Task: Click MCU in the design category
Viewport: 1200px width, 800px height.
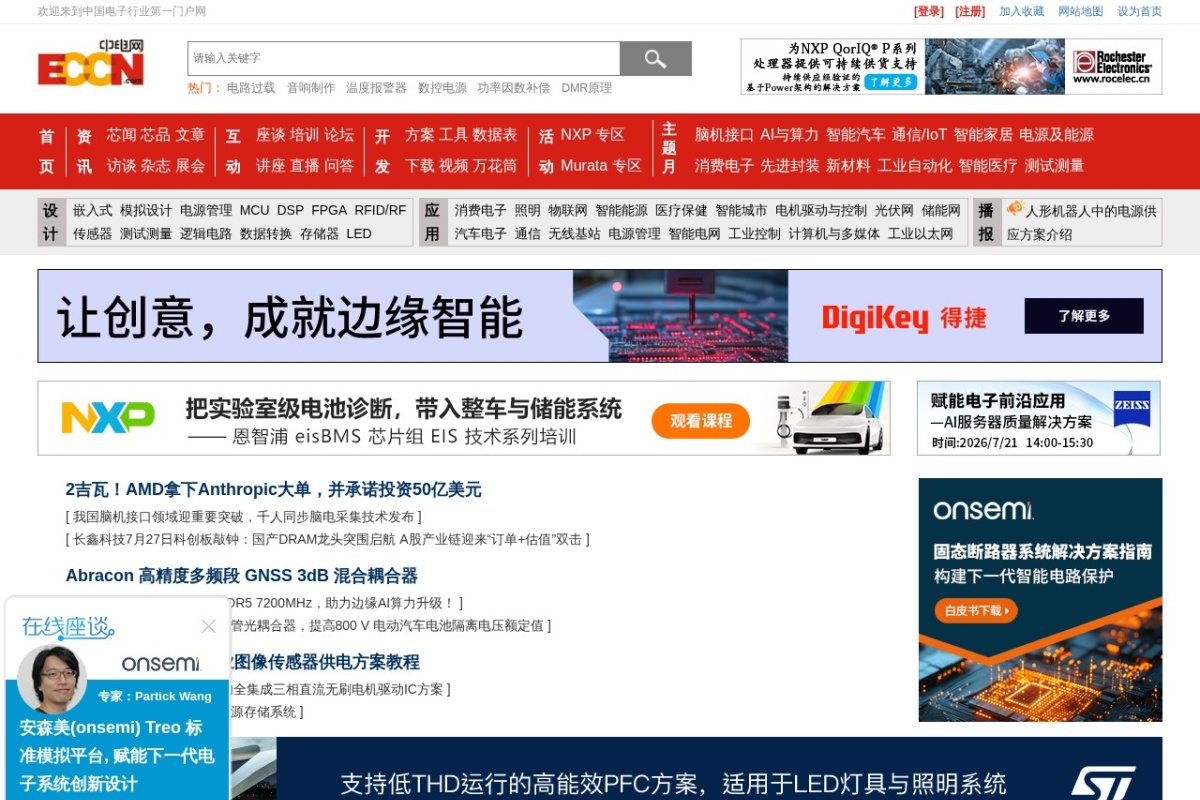Action: point(255,210)
